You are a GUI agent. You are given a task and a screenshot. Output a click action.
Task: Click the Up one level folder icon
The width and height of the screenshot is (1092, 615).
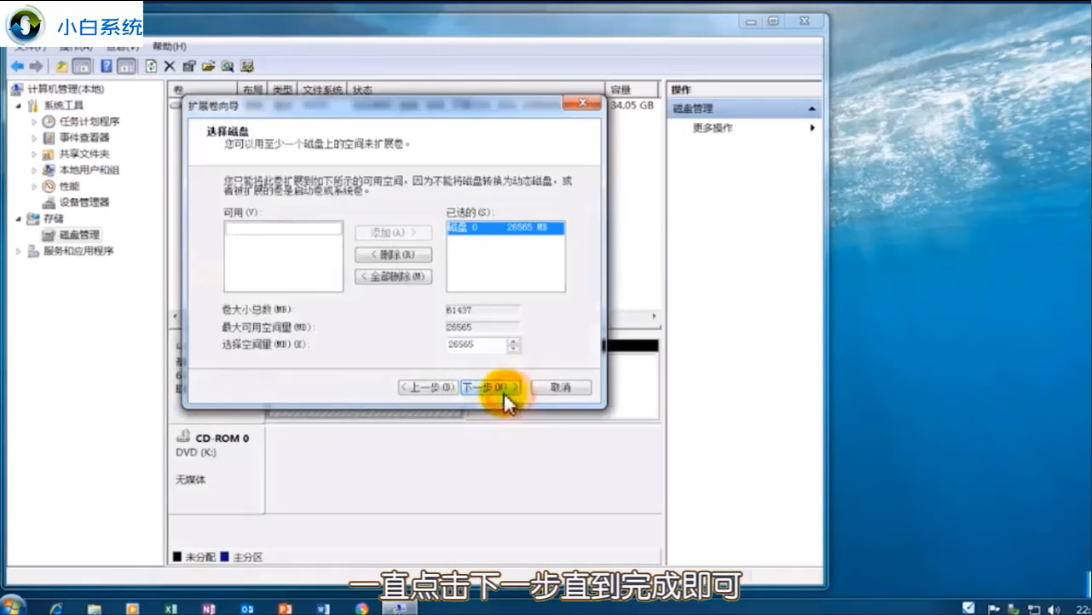click(61, 66)
